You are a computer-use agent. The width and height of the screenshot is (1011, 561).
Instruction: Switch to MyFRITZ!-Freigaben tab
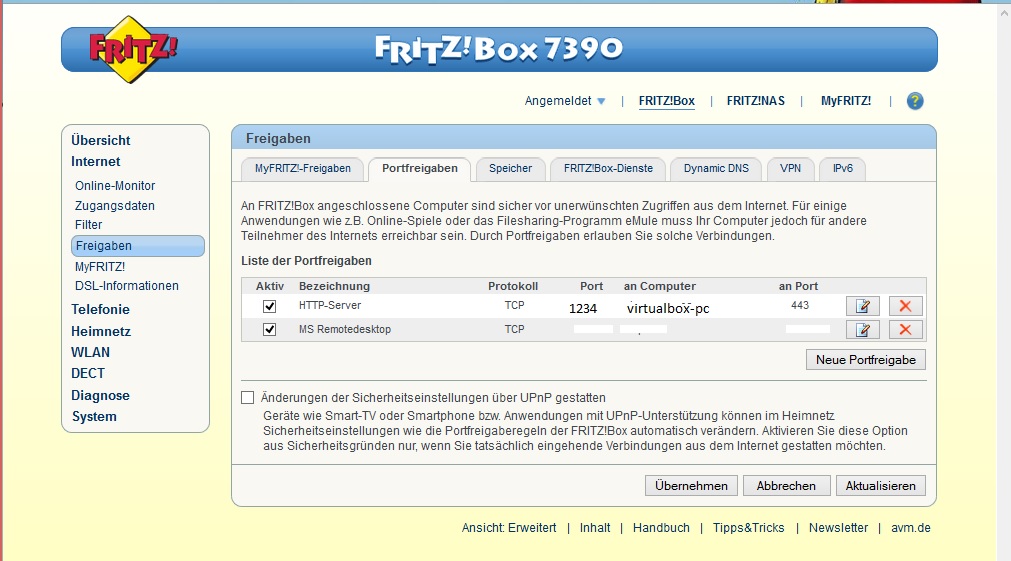pos(302,168)
